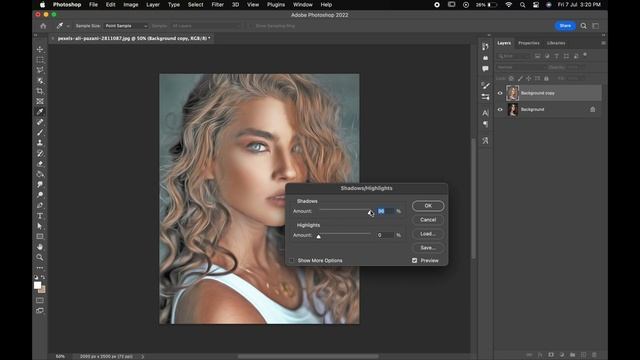This screenshot has height=360, width=640.
Task: Click Cancel in Shadows/Highlights dialog
Action: tap(428, 220)
